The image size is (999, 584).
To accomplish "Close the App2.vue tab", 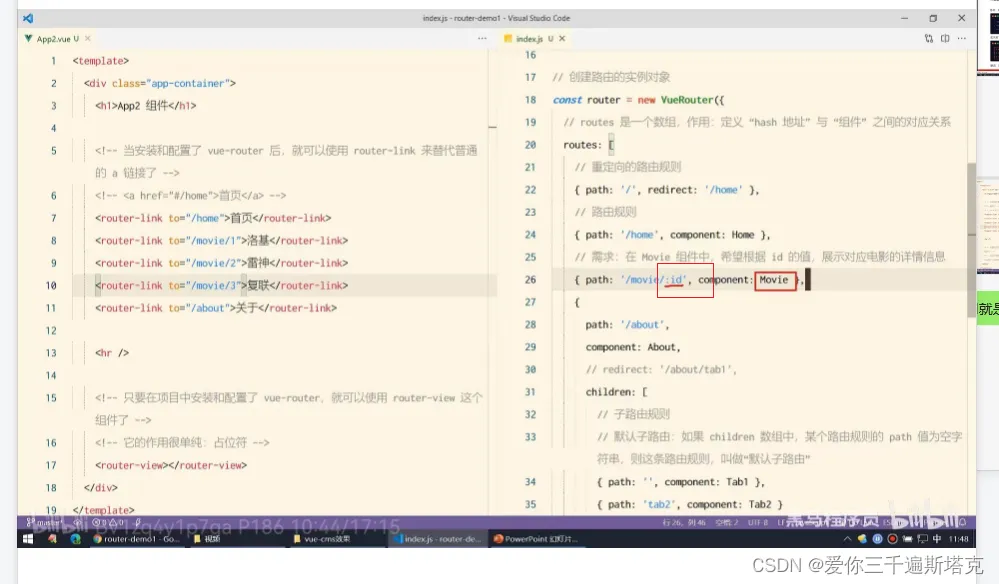I will tap(88, 39).
